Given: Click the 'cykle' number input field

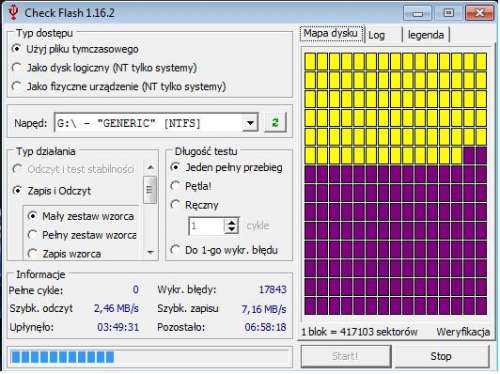Looking at the screenshot, I should point(207,226).
